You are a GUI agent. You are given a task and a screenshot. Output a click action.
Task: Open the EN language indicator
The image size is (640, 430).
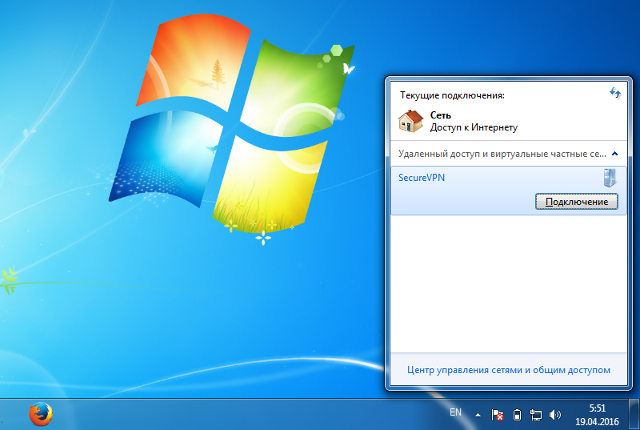456,412
